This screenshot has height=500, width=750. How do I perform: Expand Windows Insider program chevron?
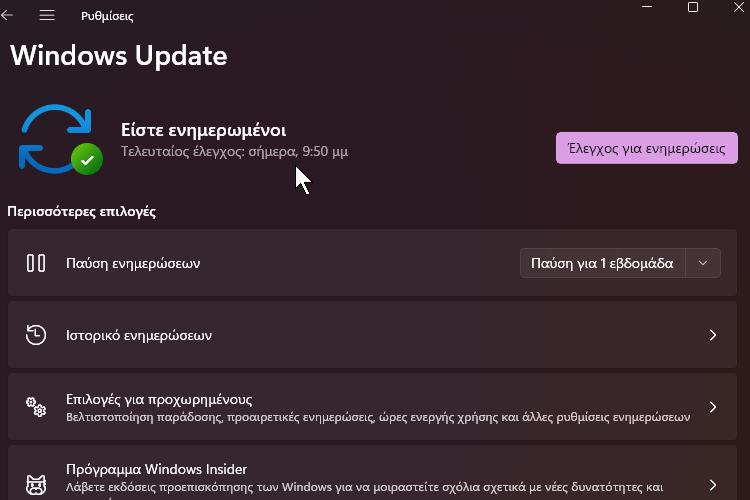[x=713, y=485]
